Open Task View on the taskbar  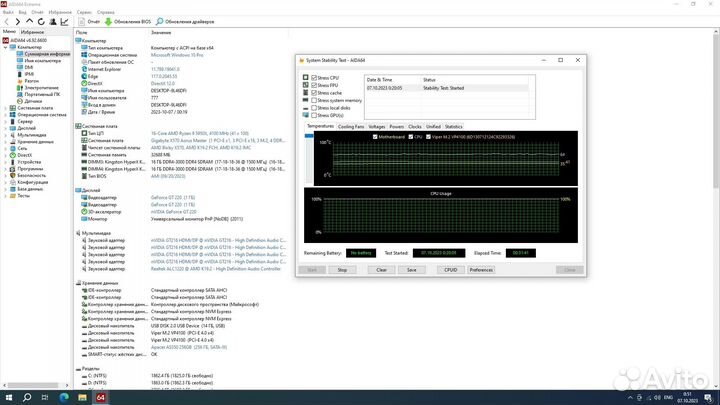pyautogui.click(x=45, y=397)
